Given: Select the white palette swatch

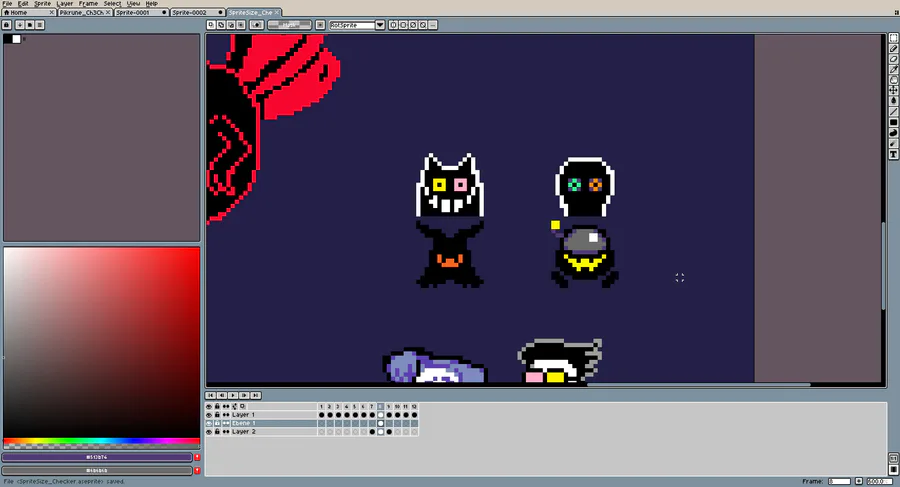Looking at the screenshot, I should [x=16, y=39].
